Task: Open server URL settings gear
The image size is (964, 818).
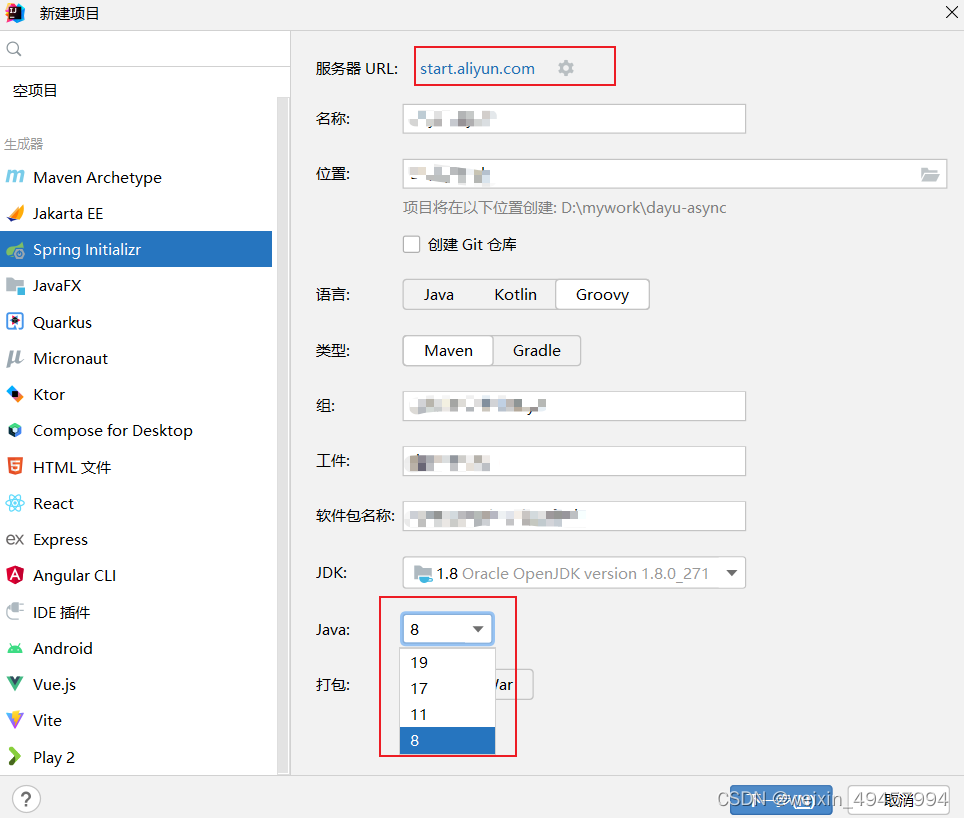Action: 566,68
